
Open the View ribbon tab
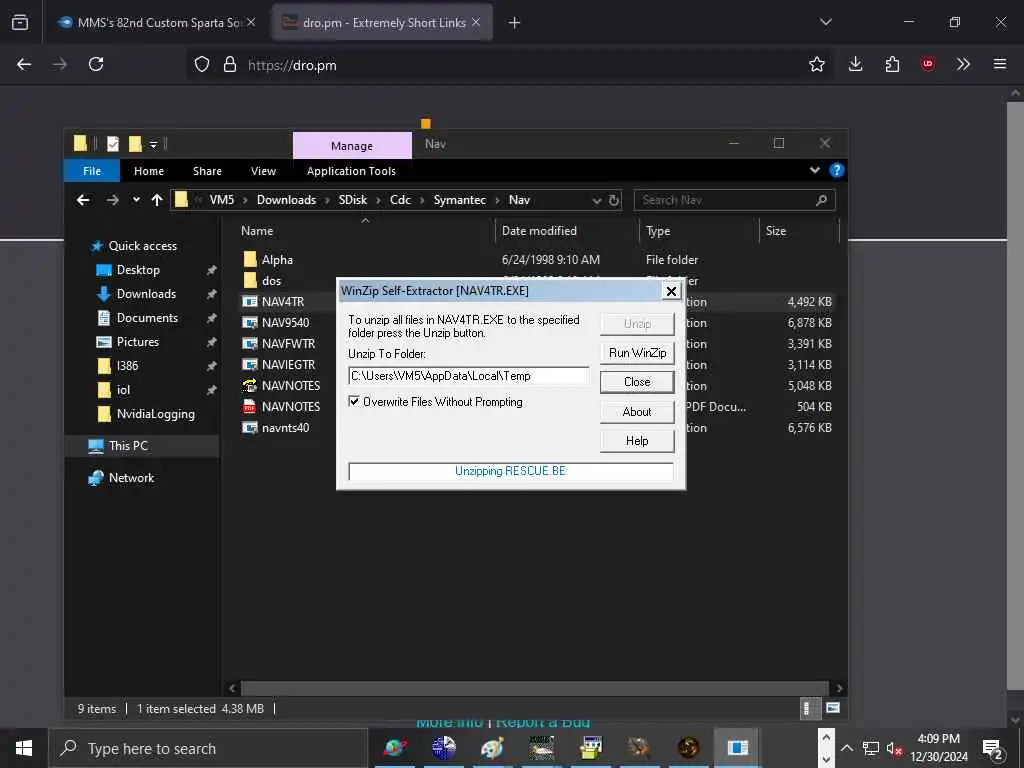pyautogui.click(x=263, y=171)
